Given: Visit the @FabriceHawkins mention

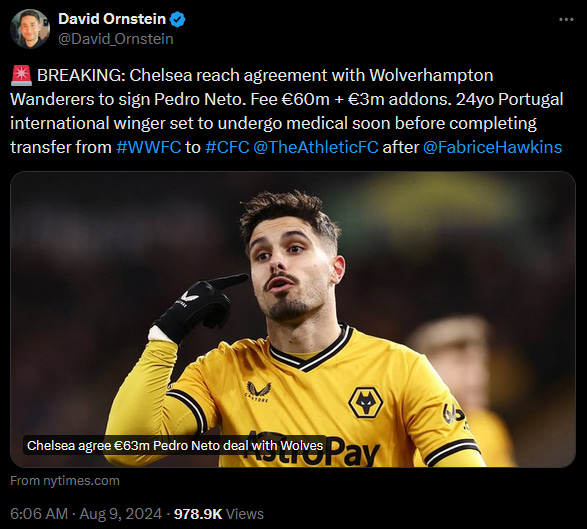Looking at the screenshot, I should coord(492,147).
